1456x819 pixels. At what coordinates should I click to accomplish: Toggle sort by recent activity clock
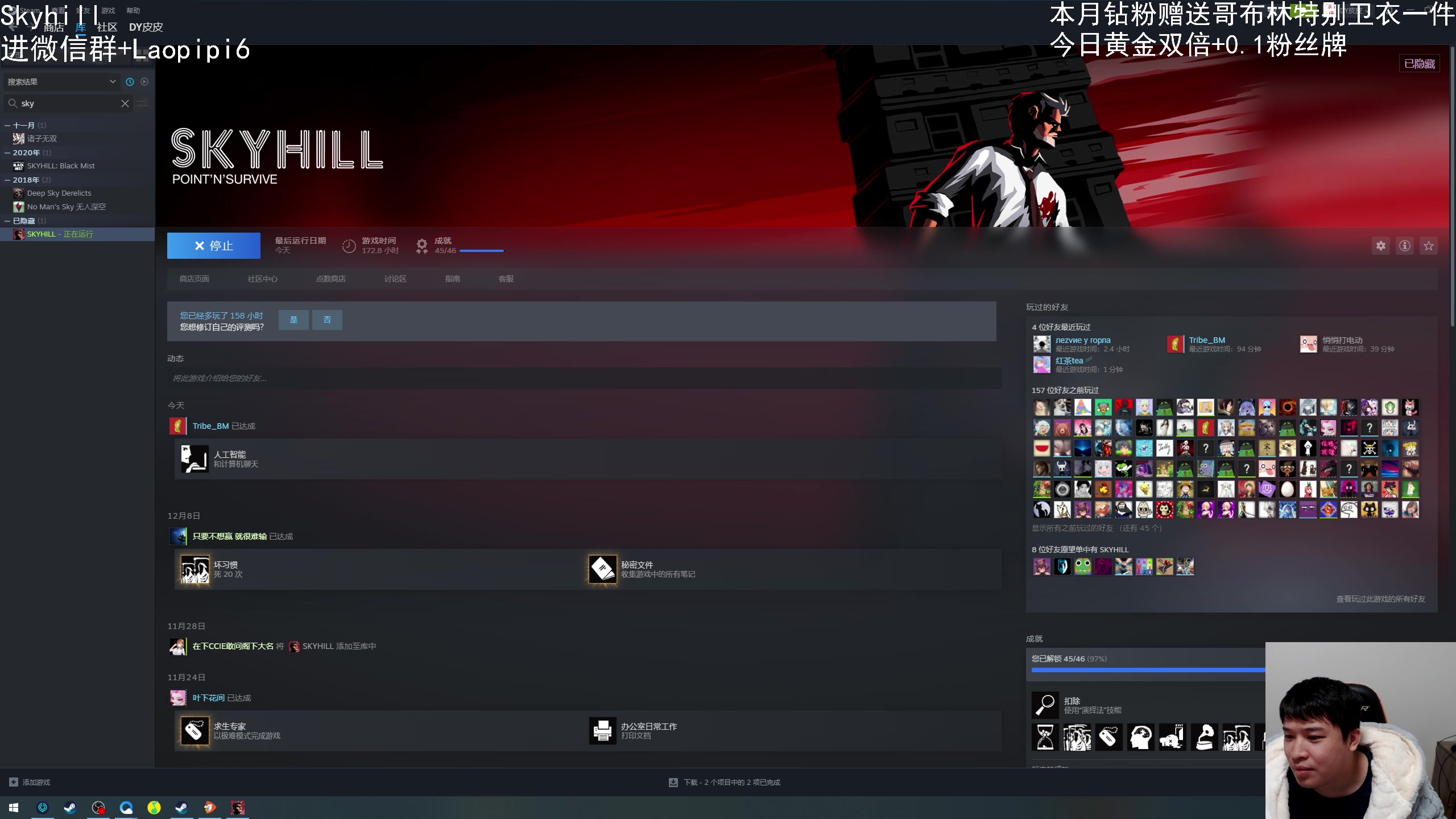[x=130, y=82]
